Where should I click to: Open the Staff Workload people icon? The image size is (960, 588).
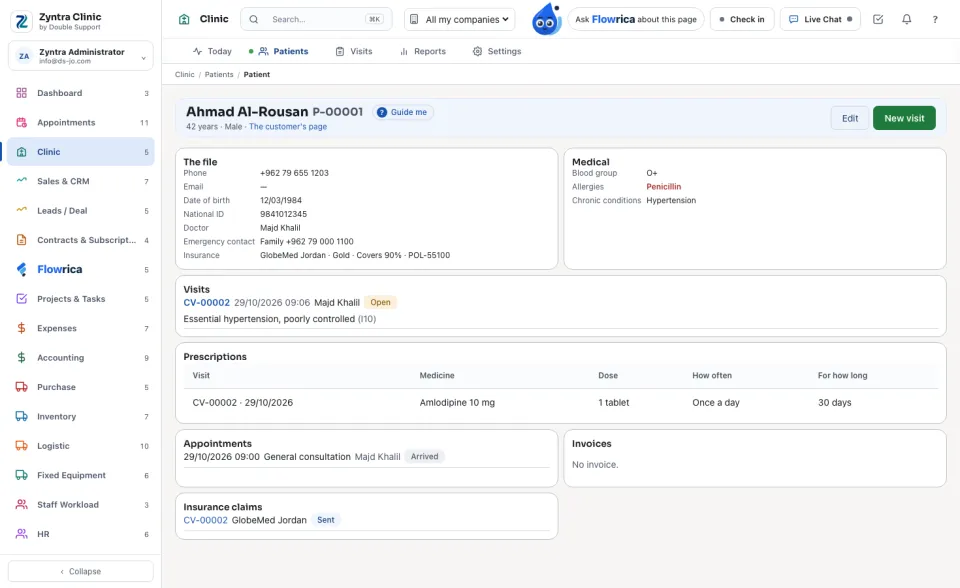21,505
